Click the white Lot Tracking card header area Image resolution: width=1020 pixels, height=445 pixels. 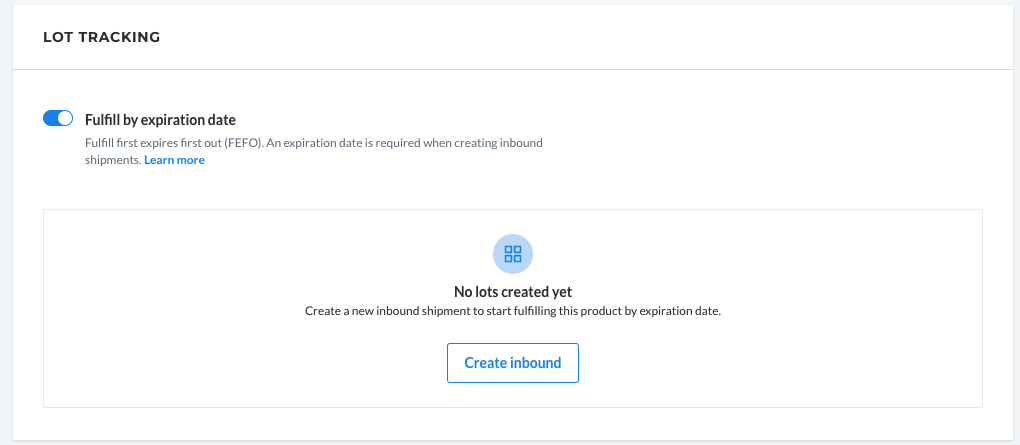513,38
